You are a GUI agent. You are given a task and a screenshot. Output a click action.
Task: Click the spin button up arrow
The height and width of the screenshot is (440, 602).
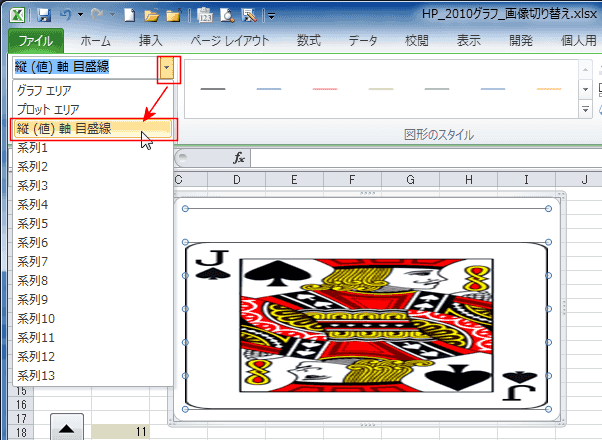67,427
